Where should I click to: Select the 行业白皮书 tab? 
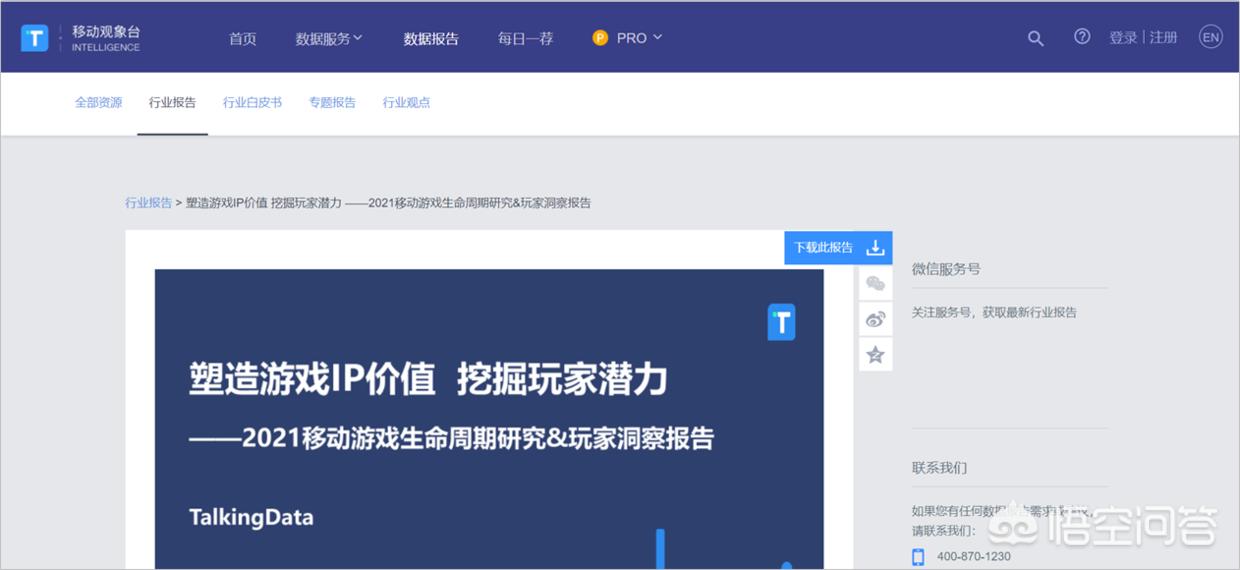coord(252,102)
